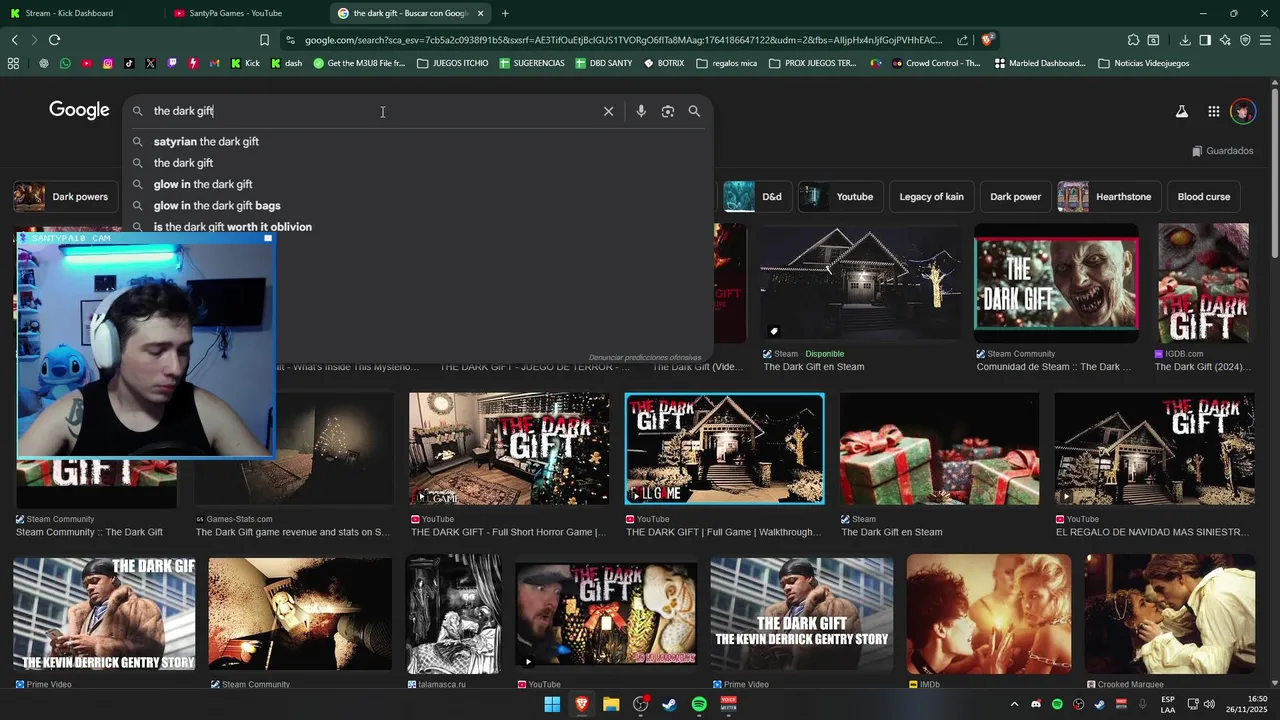Image resolution: width=1280 pixels, height=720 pixels.
Task: Open the Kick bookmark
Action: click(245, 63)
